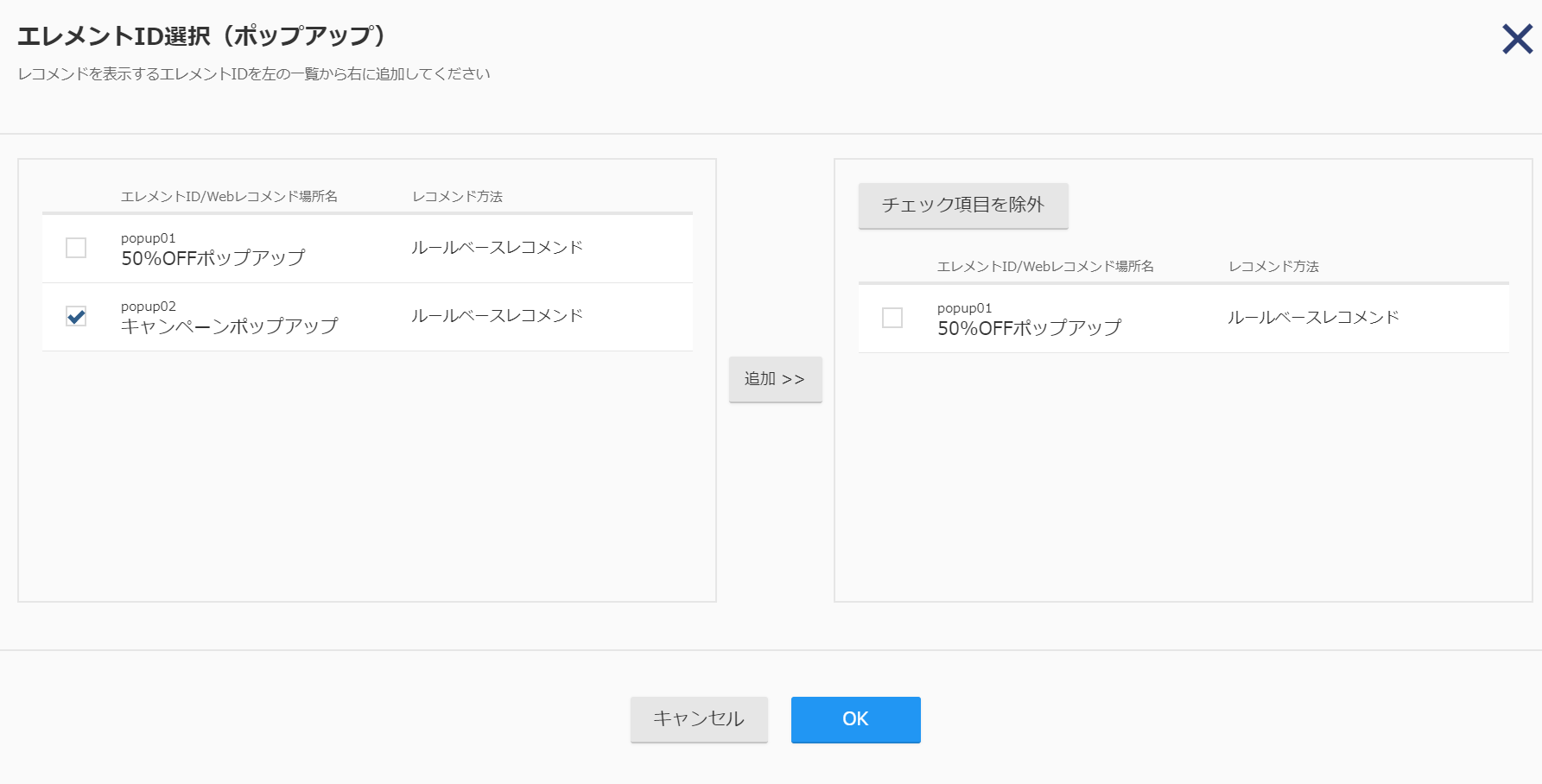This screenshot has height=784, width=1542.
Task: Select 50%OFFポップアップ text in left list
Action: coord(213,258)
